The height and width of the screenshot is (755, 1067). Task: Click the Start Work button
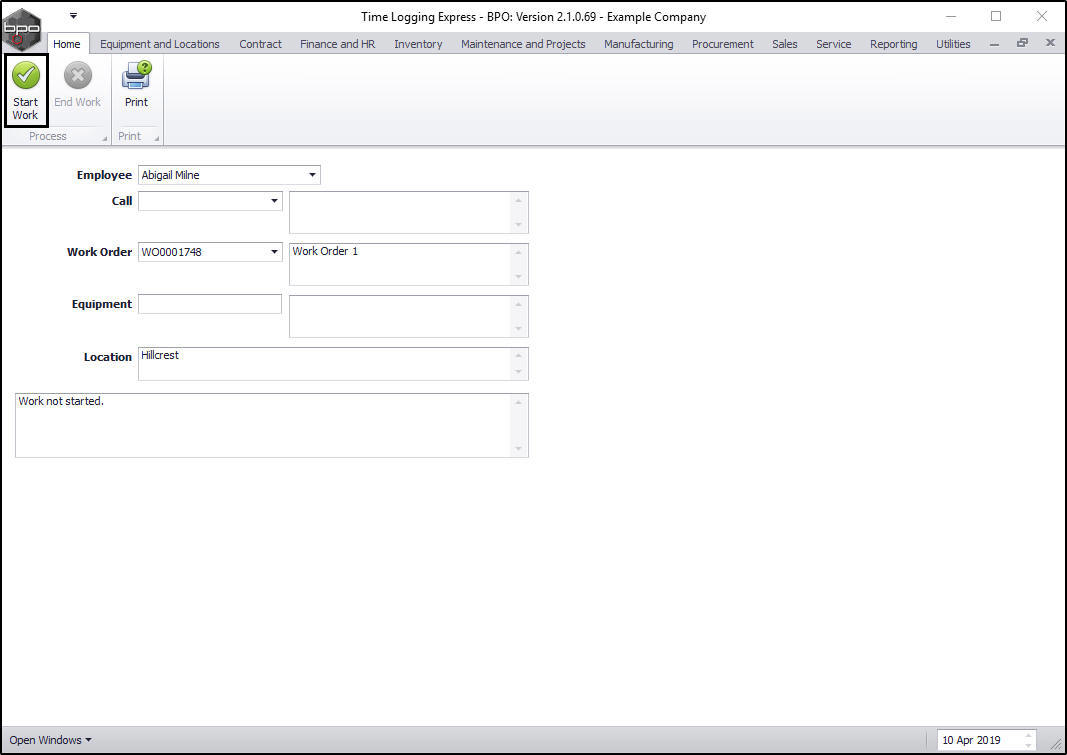click(26, 90)
